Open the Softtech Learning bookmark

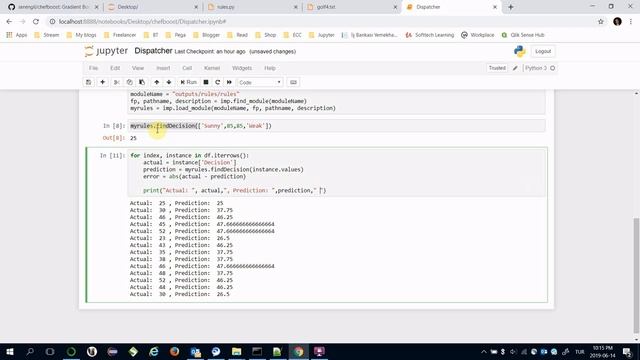(x=430, y=35)
